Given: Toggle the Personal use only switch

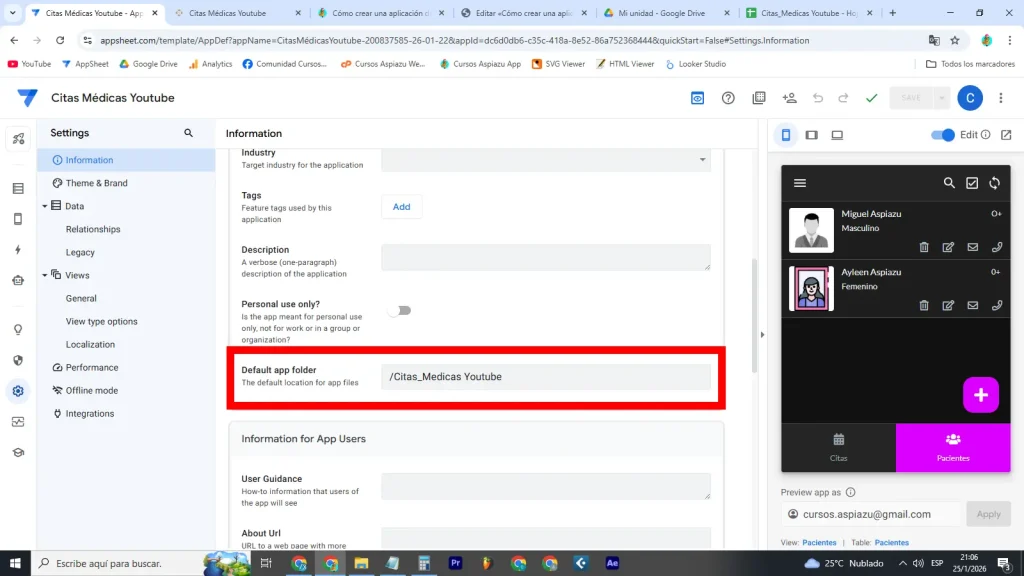Looking at the screenshot, I should (400, 310).
